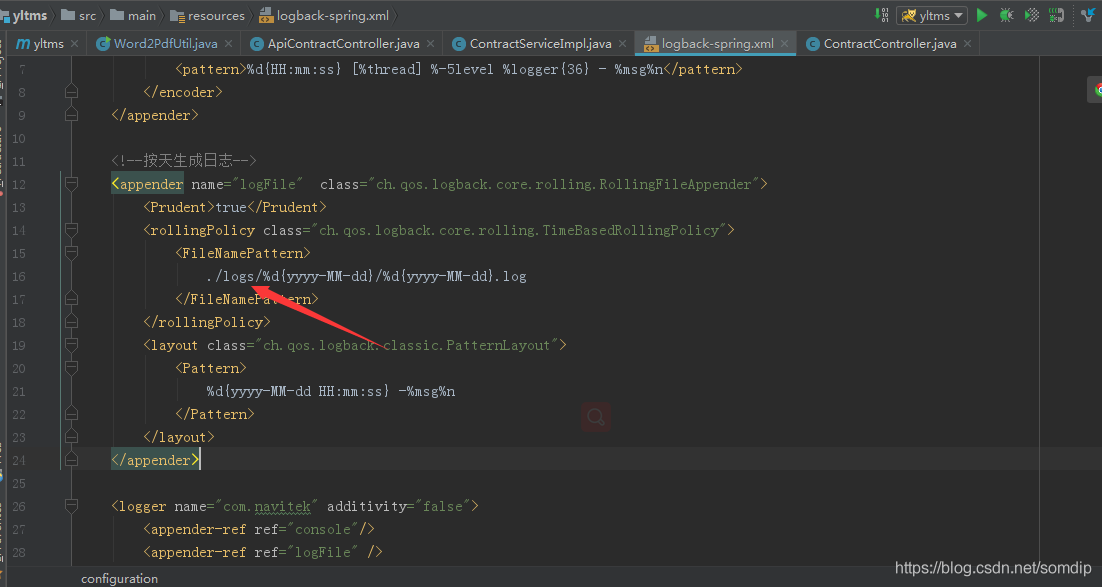Image resolution: width=1102 pixels, height=587 pixels.
Task: Click the faint search magnifier overlay icon
Action: click(596, 417)
